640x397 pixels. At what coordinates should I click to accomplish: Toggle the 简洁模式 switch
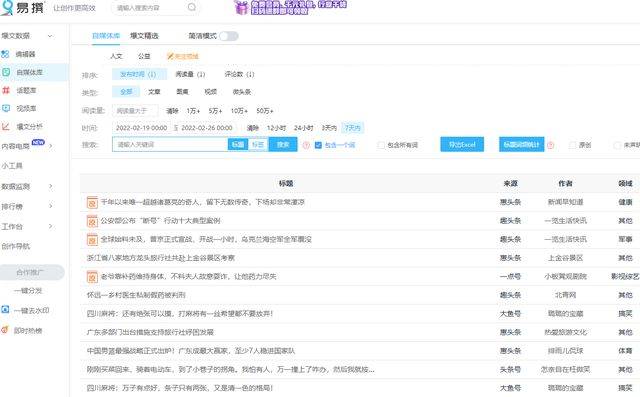(x=229, y=36)
